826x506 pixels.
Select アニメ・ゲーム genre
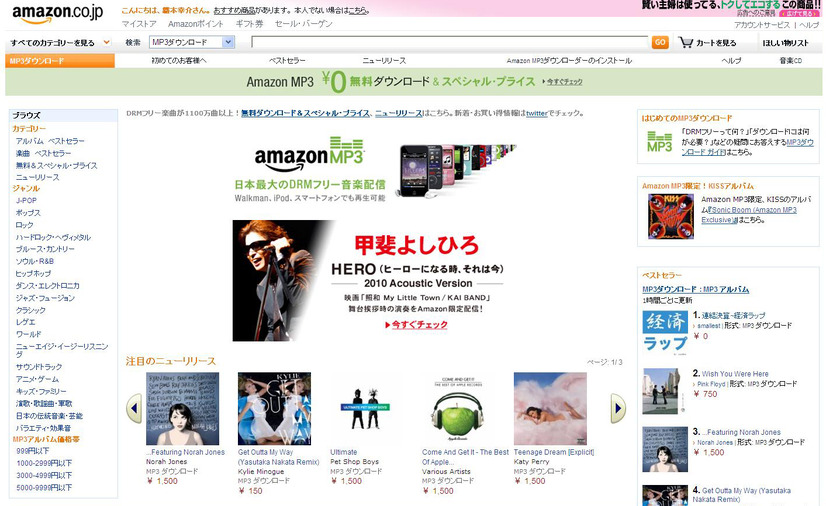[37, 379]
